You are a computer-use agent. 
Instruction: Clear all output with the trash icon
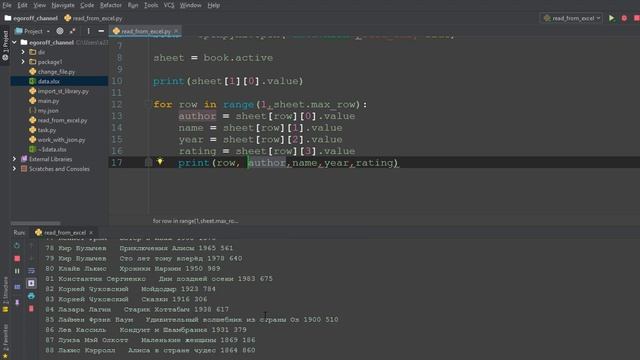(31, 309)
